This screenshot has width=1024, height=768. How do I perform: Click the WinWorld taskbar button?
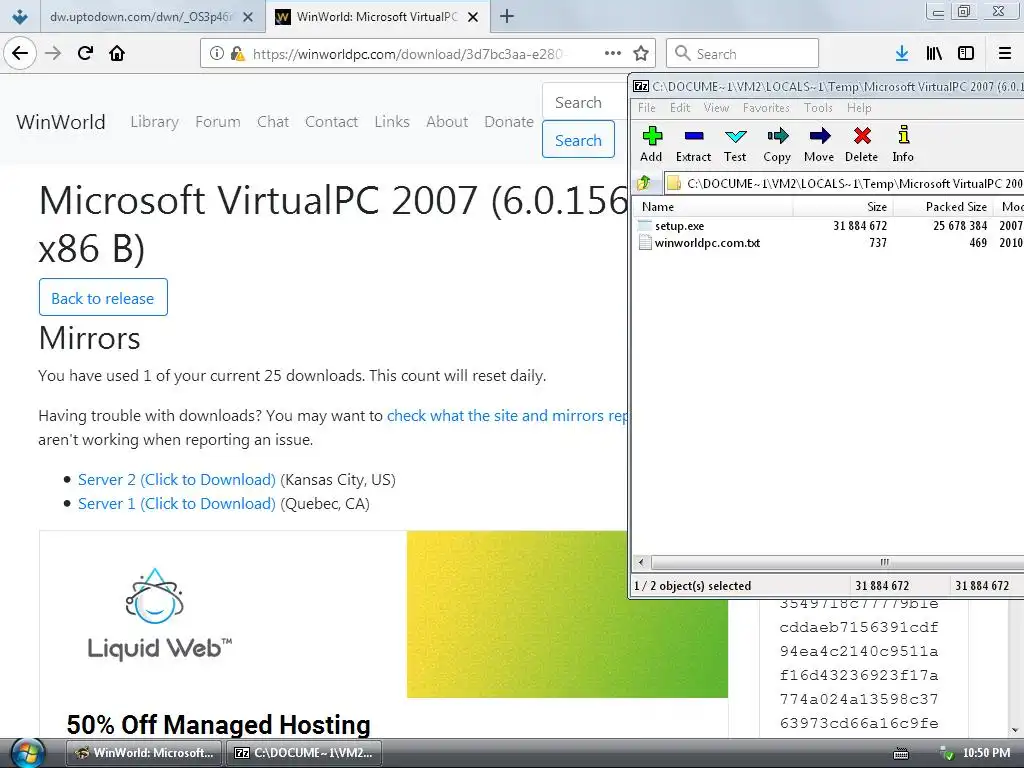point(144,753)
